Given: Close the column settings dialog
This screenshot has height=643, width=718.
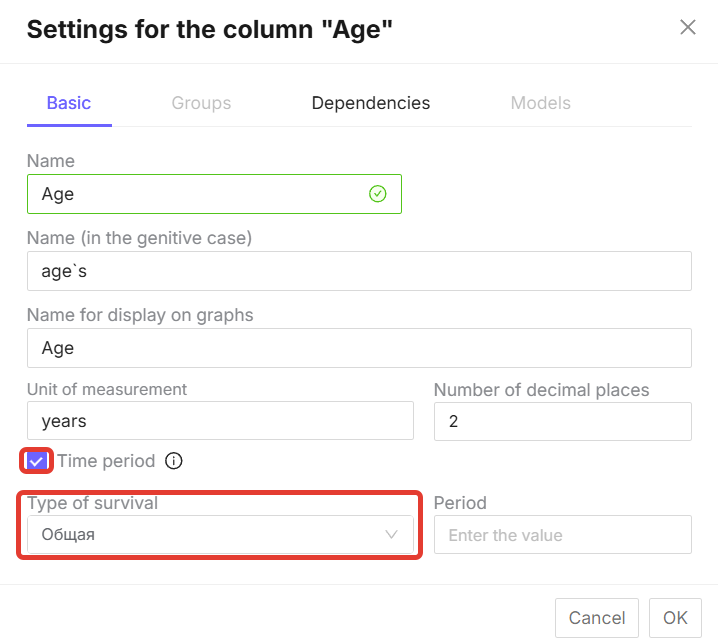Looking at the screenshot, I should click(688, 28).
